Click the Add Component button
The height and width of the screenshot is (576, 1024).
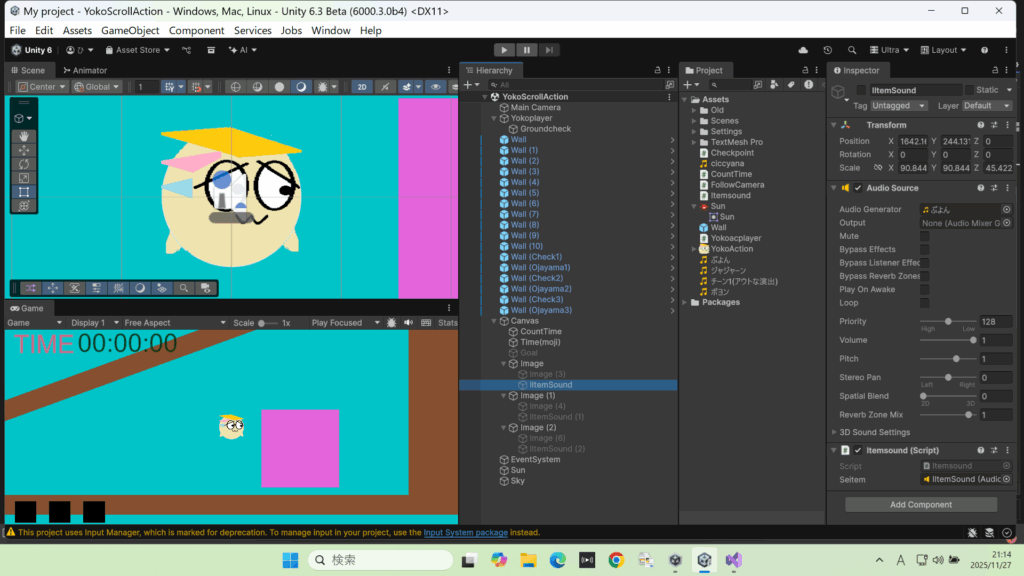pos(921,505)
